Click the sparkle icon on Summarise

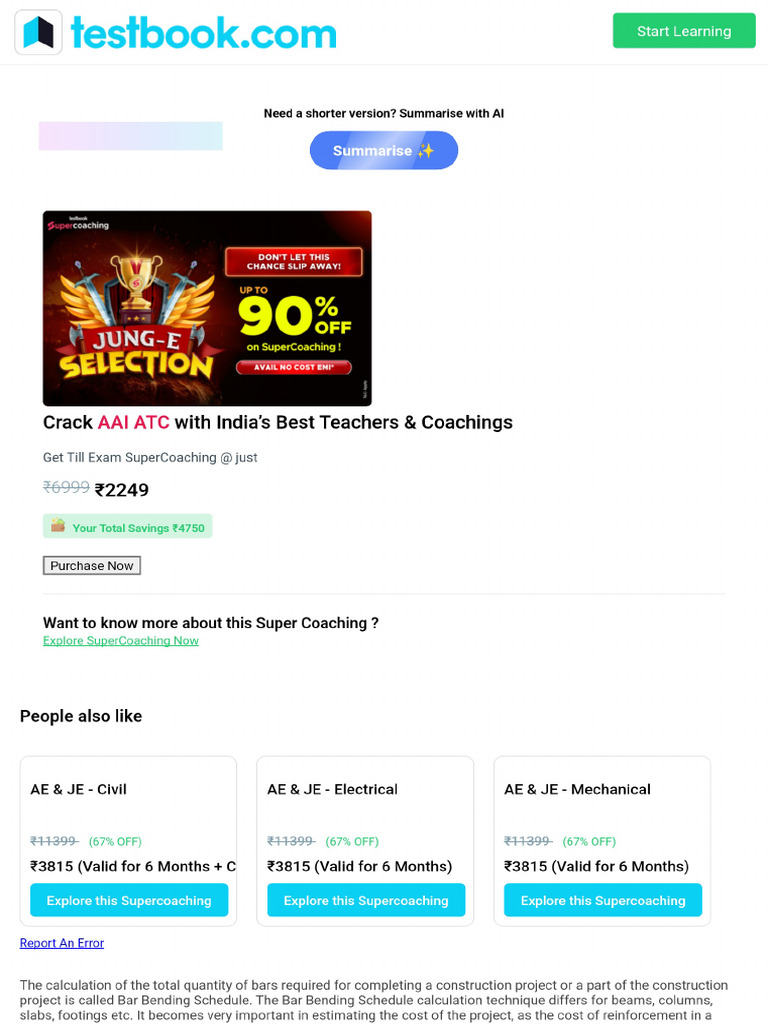coord(426,151)
